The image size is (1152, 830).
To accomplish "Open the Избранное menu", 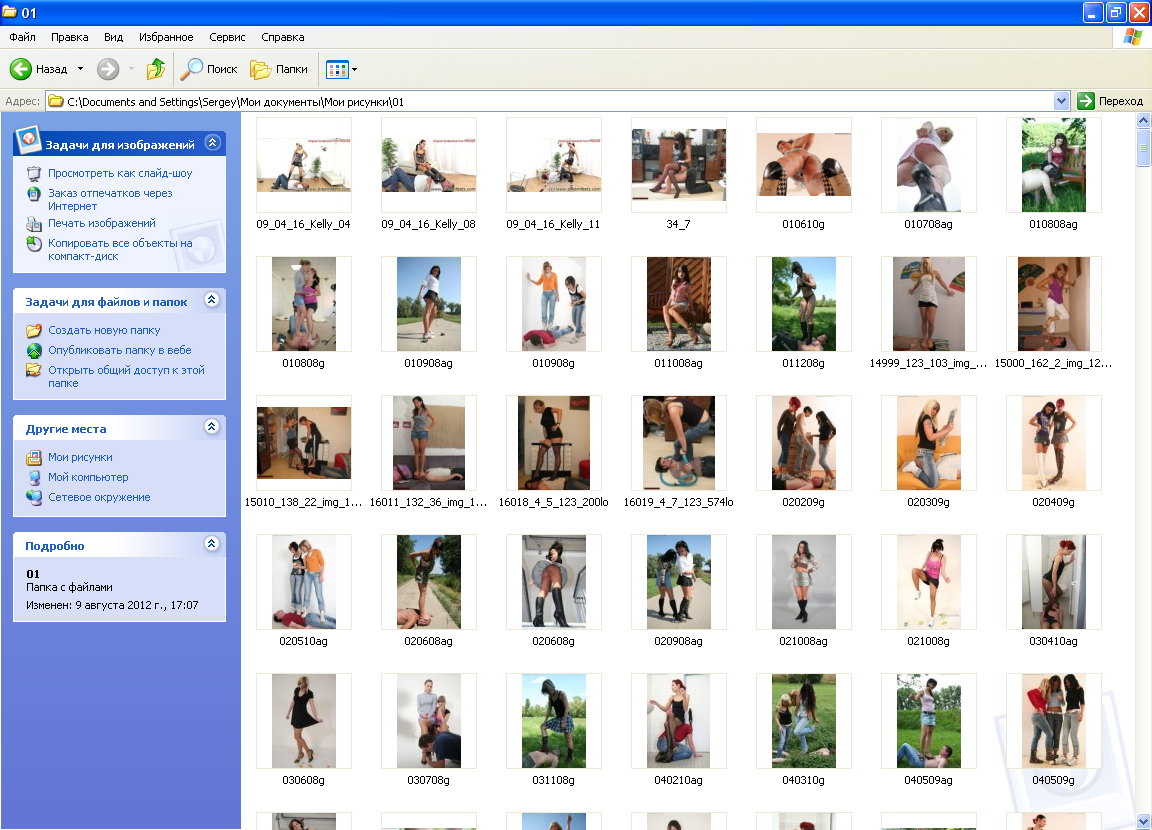I will coord(166,37).
